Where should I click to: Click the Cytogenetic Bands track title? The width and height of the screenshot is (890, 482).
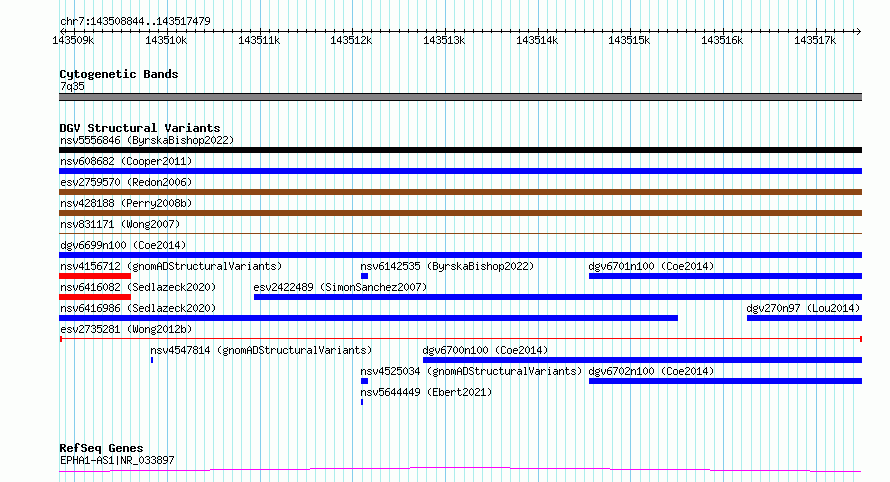click(x=119, y=74)
